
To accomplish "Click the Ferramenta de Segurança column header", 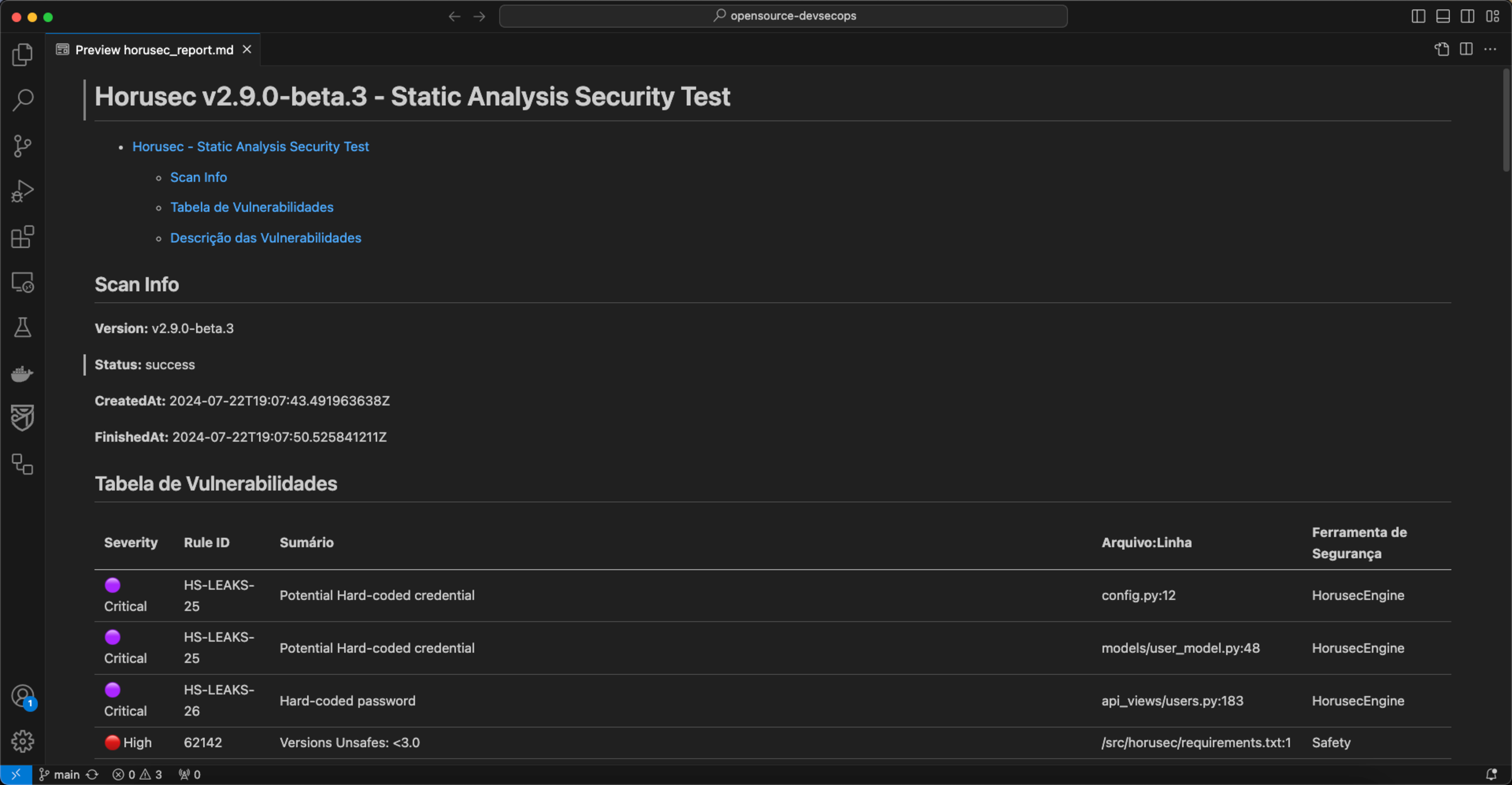I will pyautogui.click(x=1359, y=543).
